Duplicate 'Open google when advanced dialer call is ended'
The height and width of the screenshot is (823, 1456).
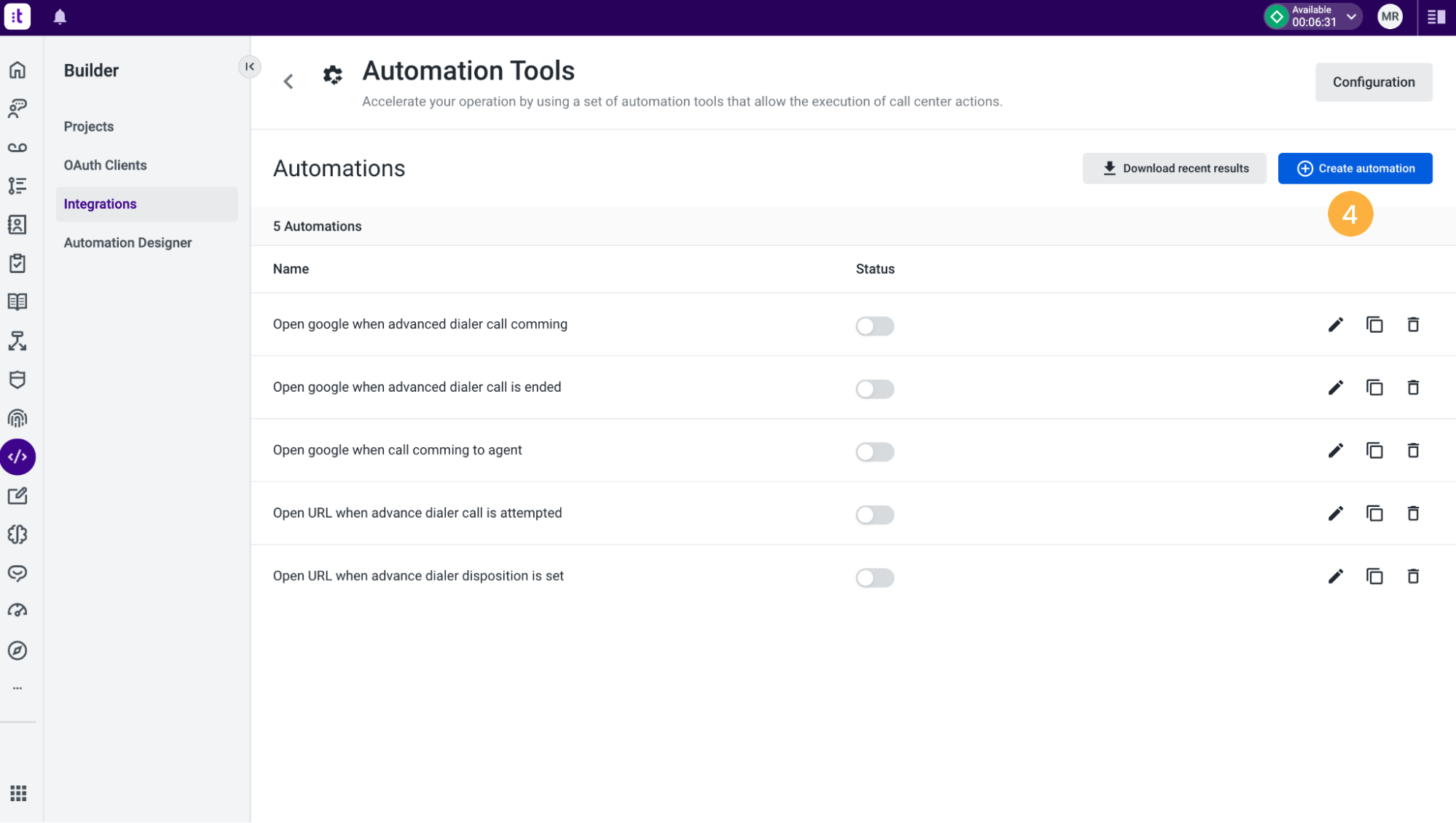pyautogui.click(x=1374, y=387)
